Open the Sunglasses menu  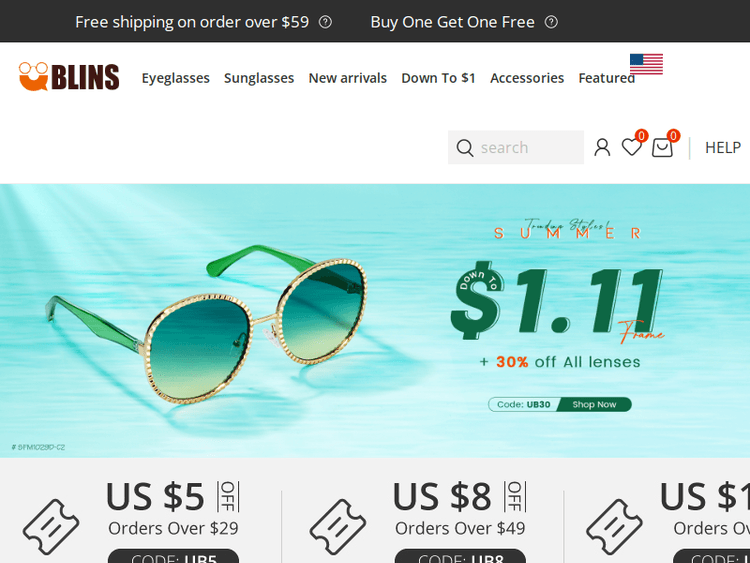coord(259,78)
